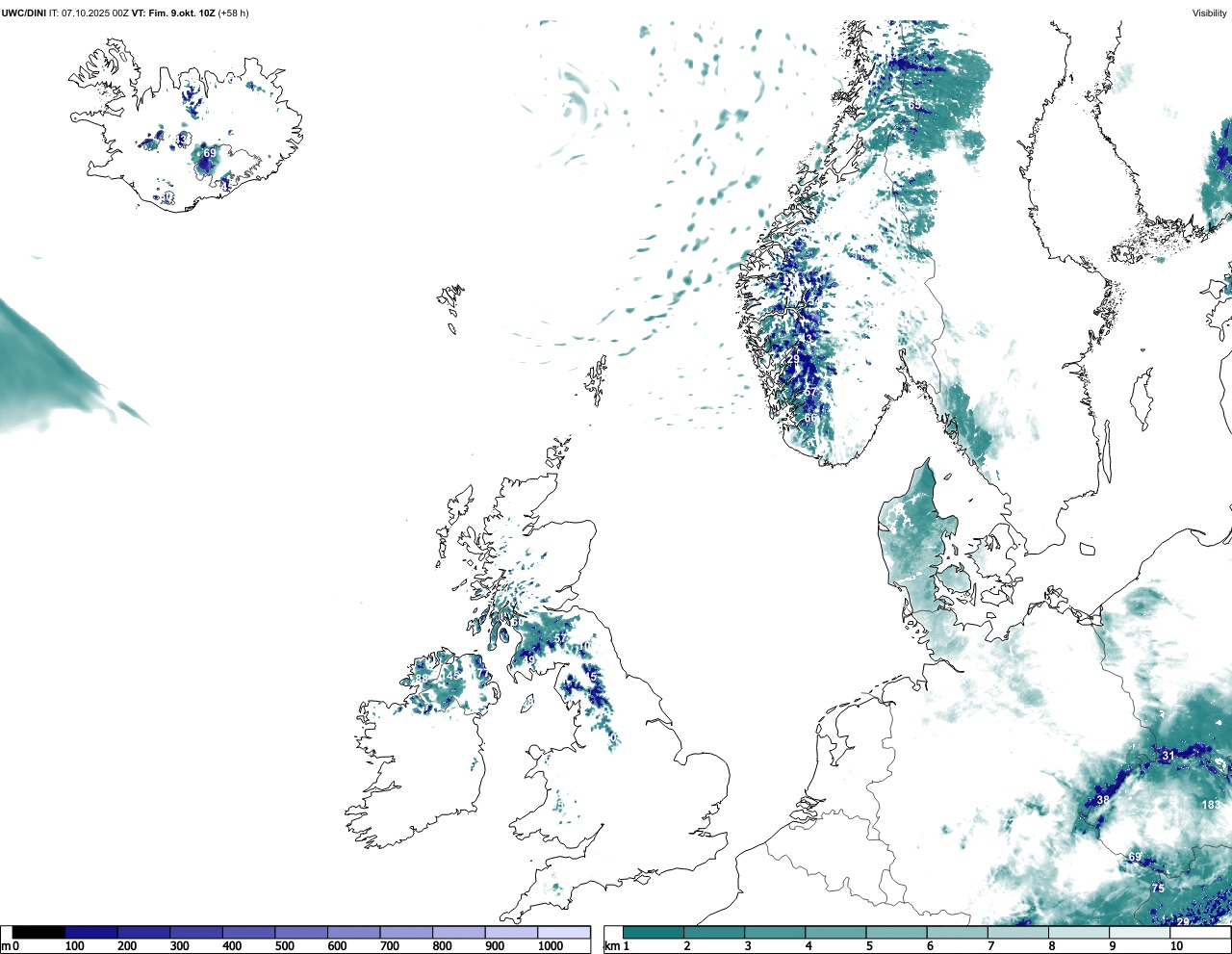Click the '10' tick on kilometer scale
The height and width of the screenshot is (954, 1232).
coord(1176,946)
